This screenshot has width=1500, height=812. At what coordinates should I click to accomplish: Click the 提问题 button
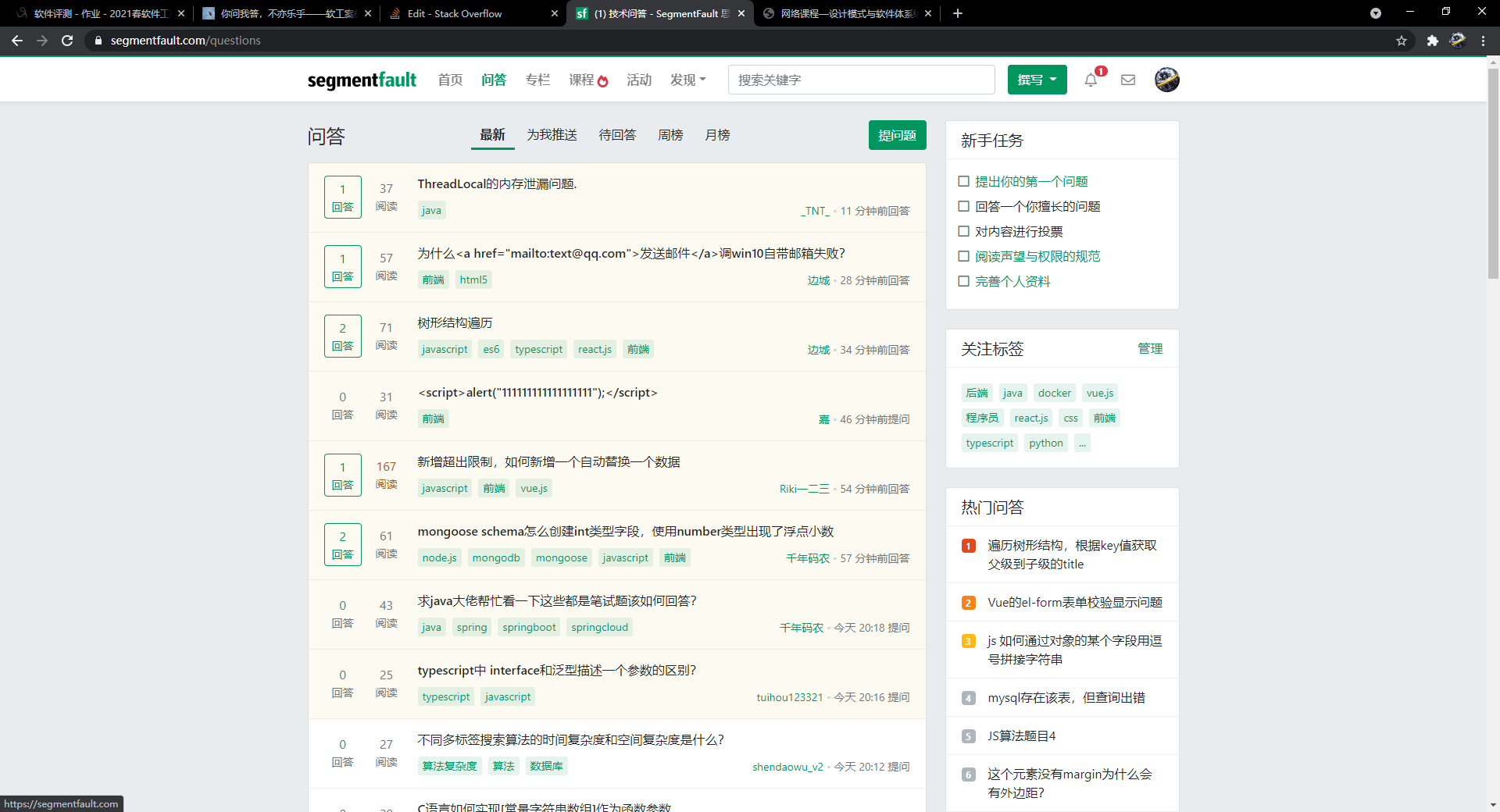point(897,135)
